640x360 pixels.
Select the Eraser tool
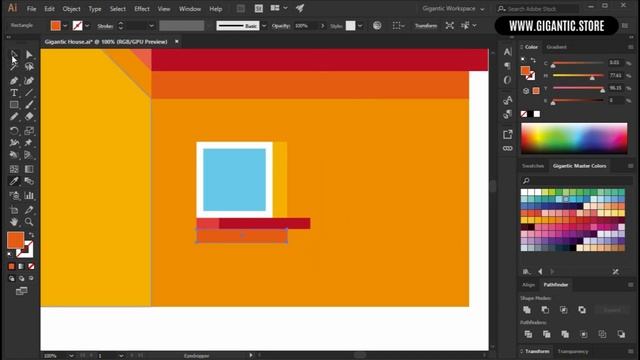point(29,117)
